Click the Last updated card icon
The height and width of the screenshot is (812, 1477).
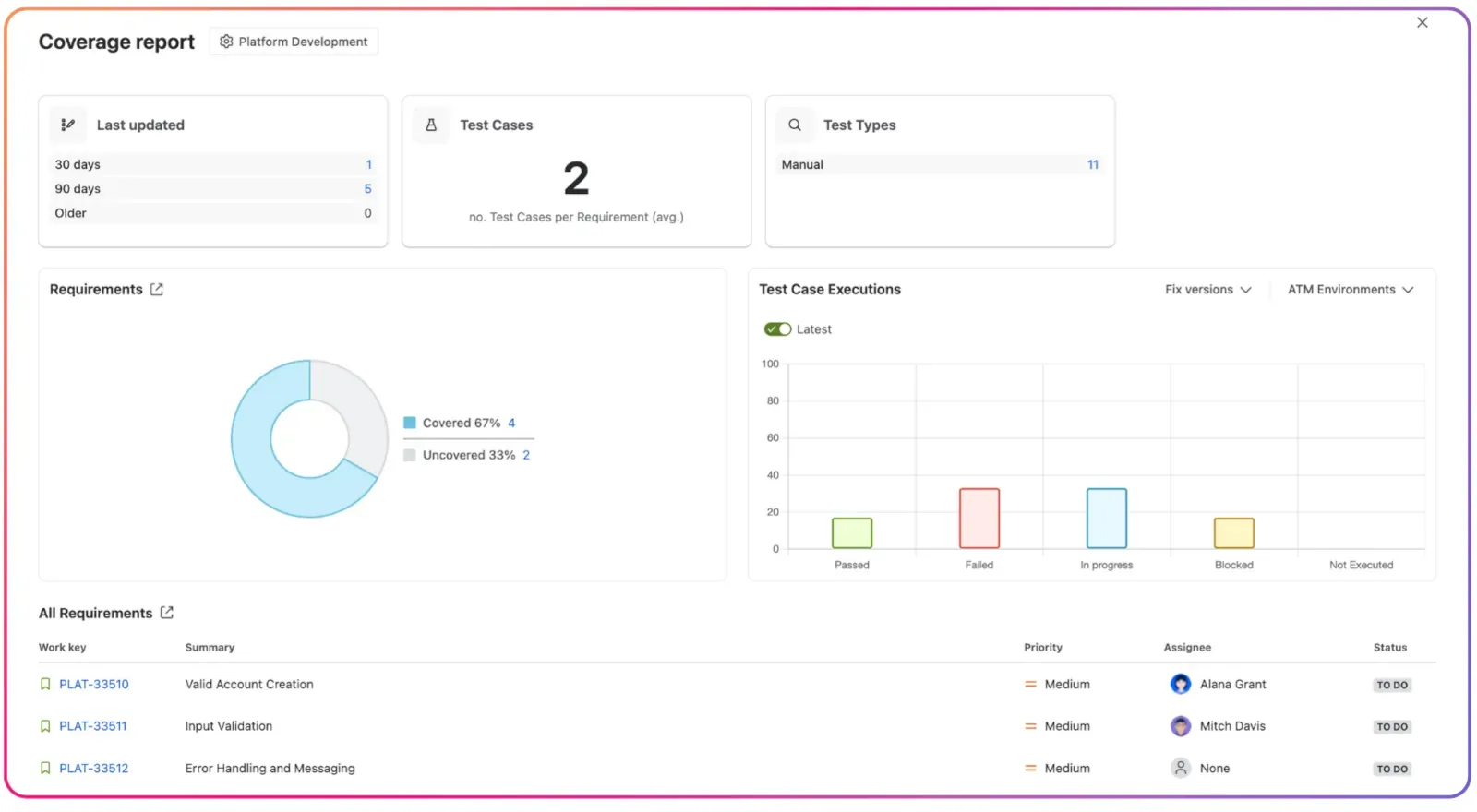point(67,125)
